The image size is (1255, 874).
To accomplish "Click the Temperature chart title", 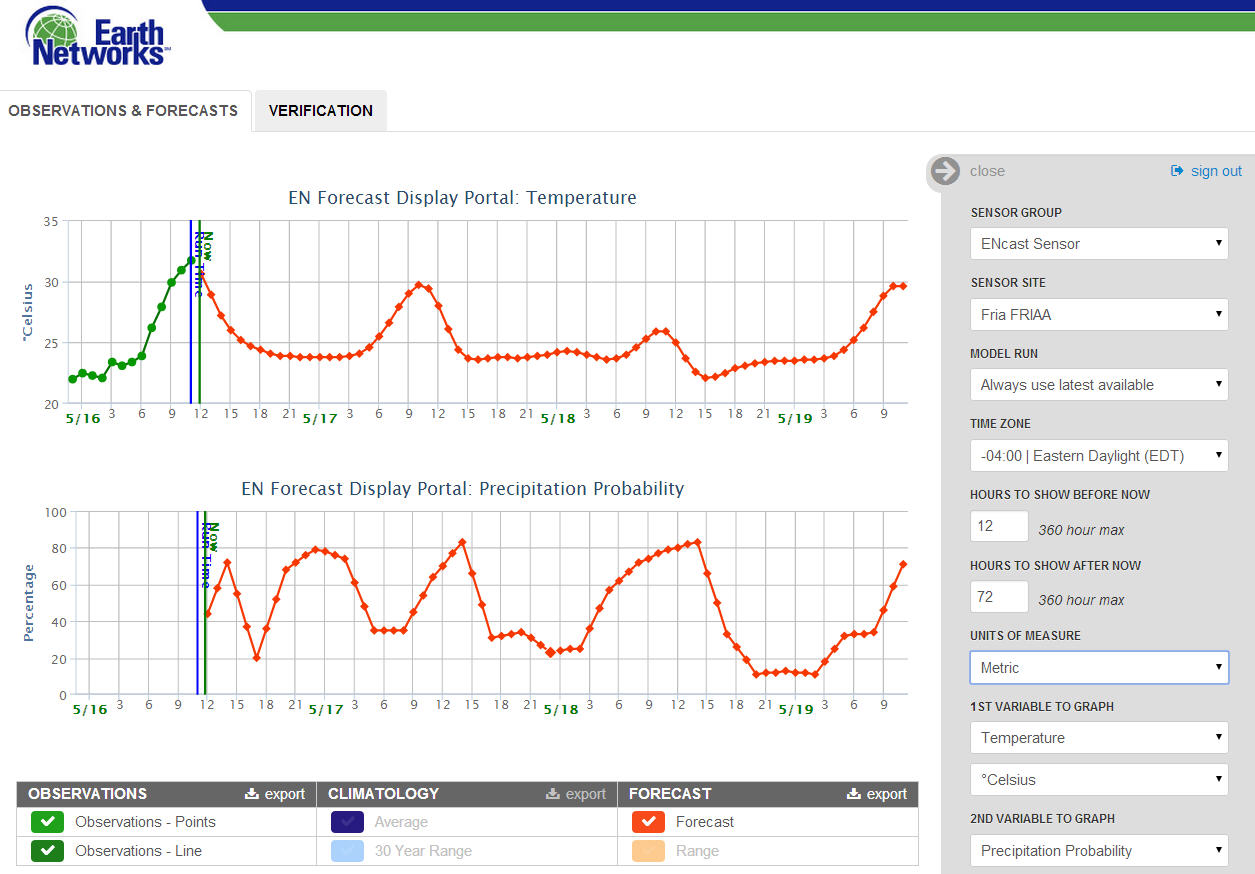I will [462, 198].
